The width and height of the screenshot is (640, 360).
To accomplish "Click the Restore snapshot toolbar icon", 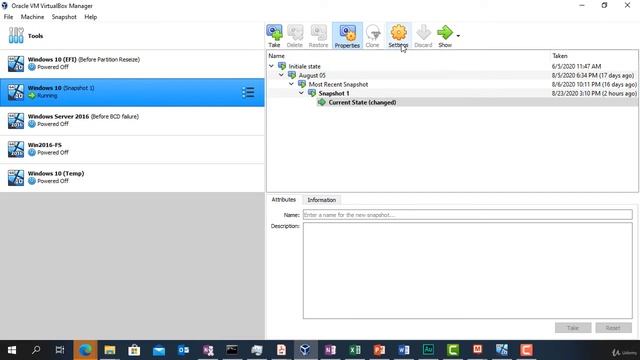I will point(318,36).
